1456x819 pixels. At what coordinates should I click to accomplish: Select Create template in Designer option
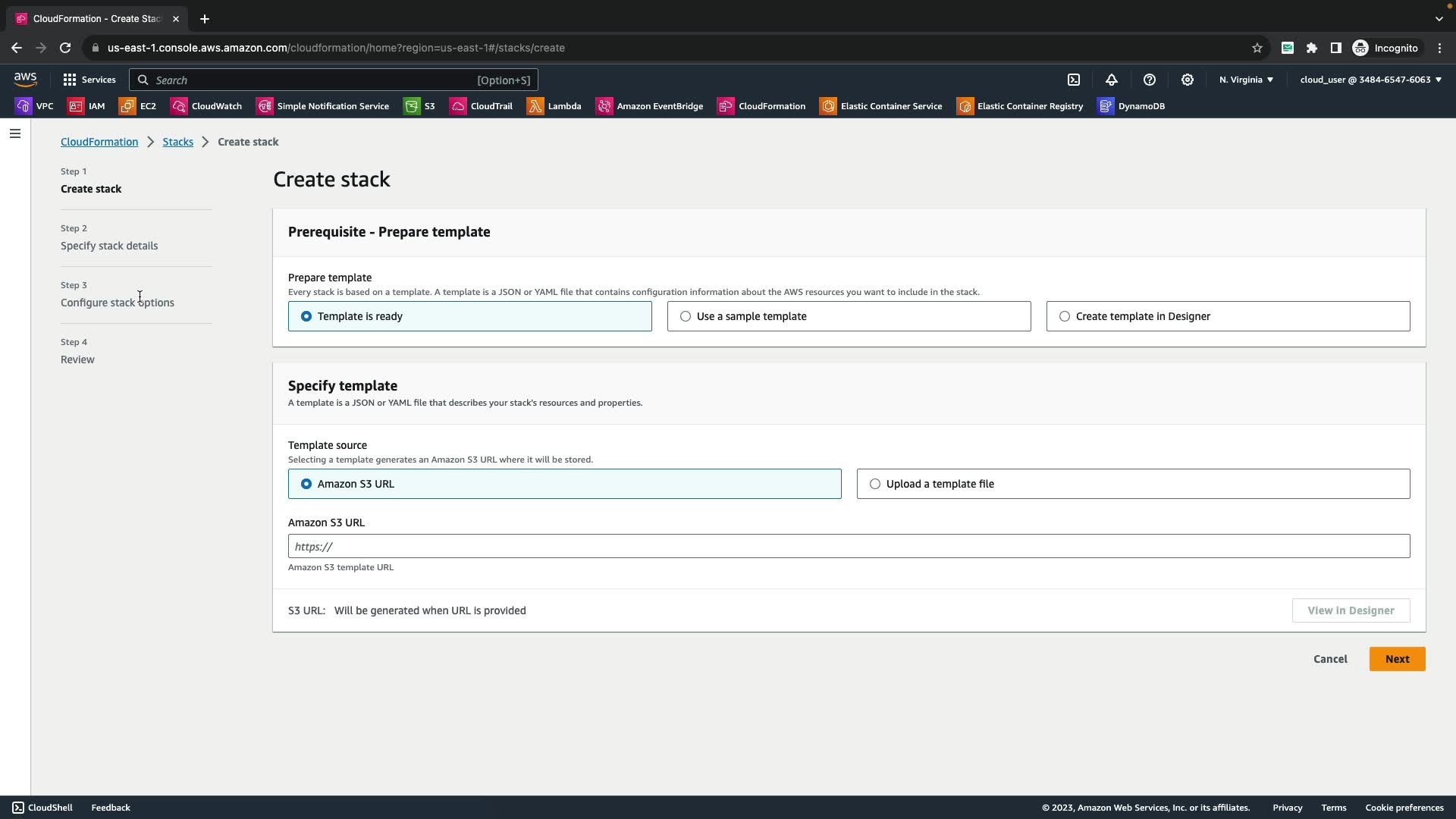pos(1065,316)
